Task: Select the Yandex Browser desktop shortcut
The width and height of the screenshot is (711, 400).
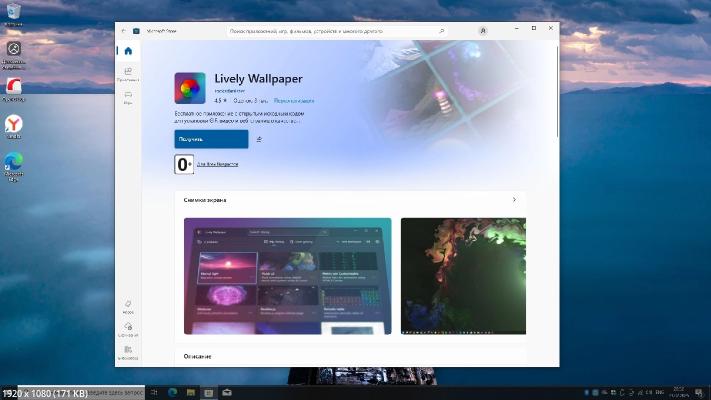Action: pos(14,127)
